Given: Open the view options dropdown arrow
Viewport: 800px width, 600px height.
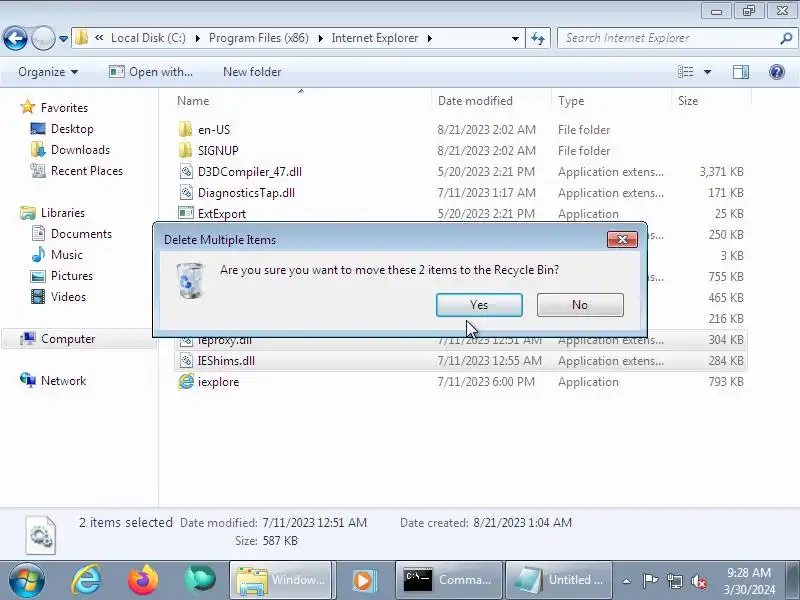Looking at the screenshot, I should (x=707, y=72).
